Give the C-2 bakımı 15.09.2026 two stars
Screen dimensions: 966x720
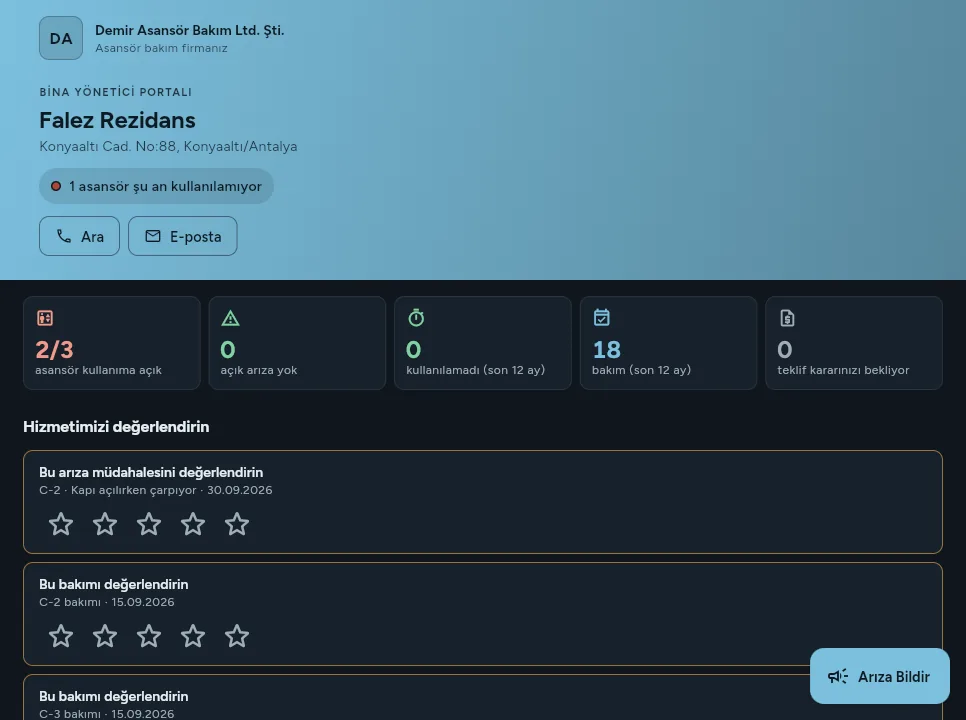105,636
